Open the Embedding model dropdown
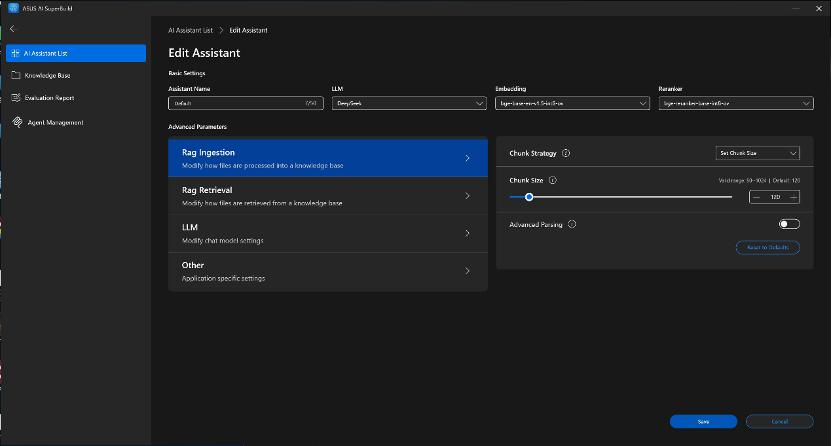The image size is (832, 446). (572, 103)
